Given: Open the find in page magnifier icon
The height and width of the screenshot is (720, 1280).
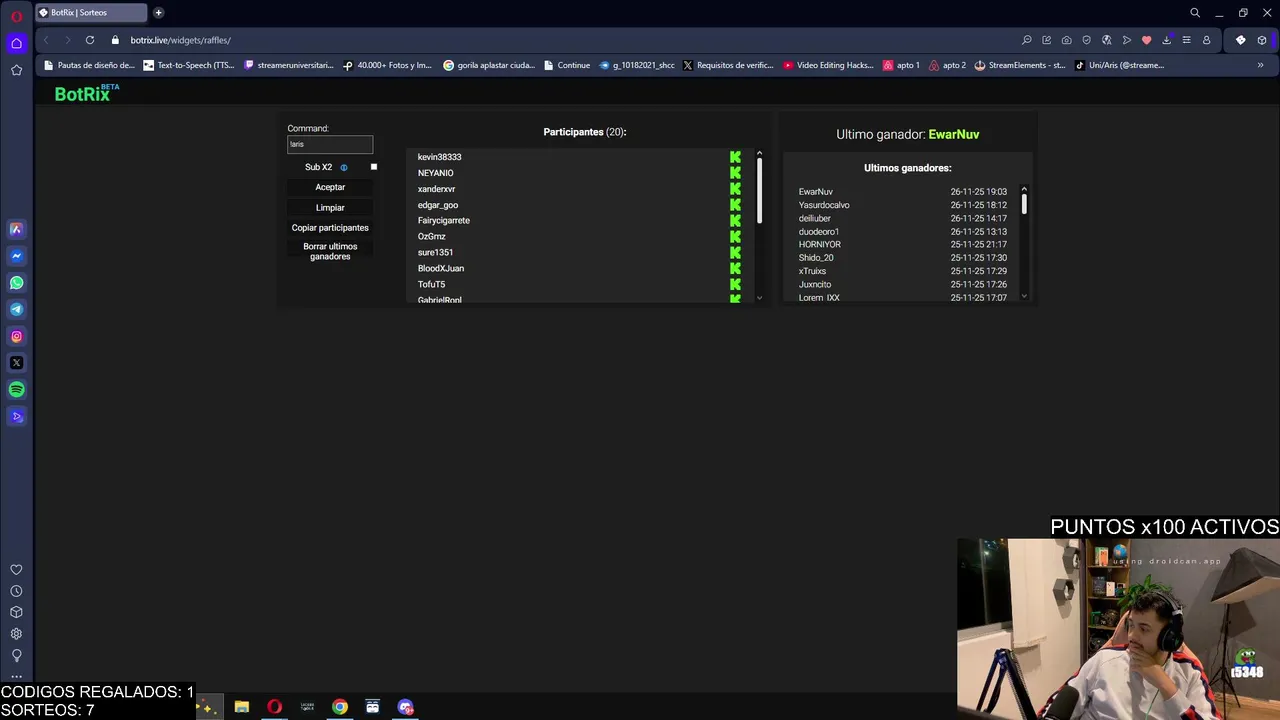Looking at the screenshot, I should tap(1026, 40).
